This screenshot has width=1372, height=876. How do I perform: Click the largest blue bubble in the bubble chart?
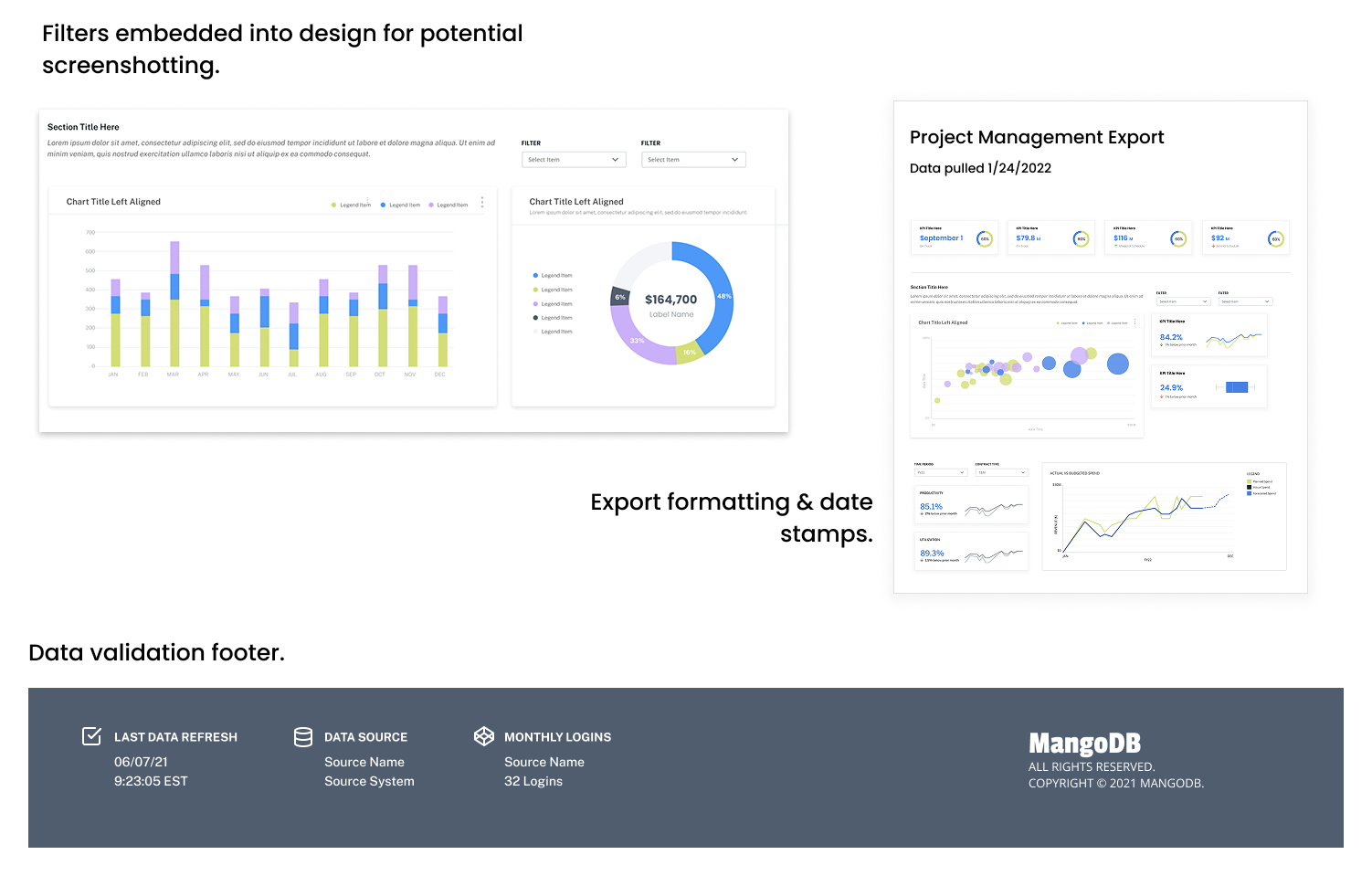(1118, 364)
